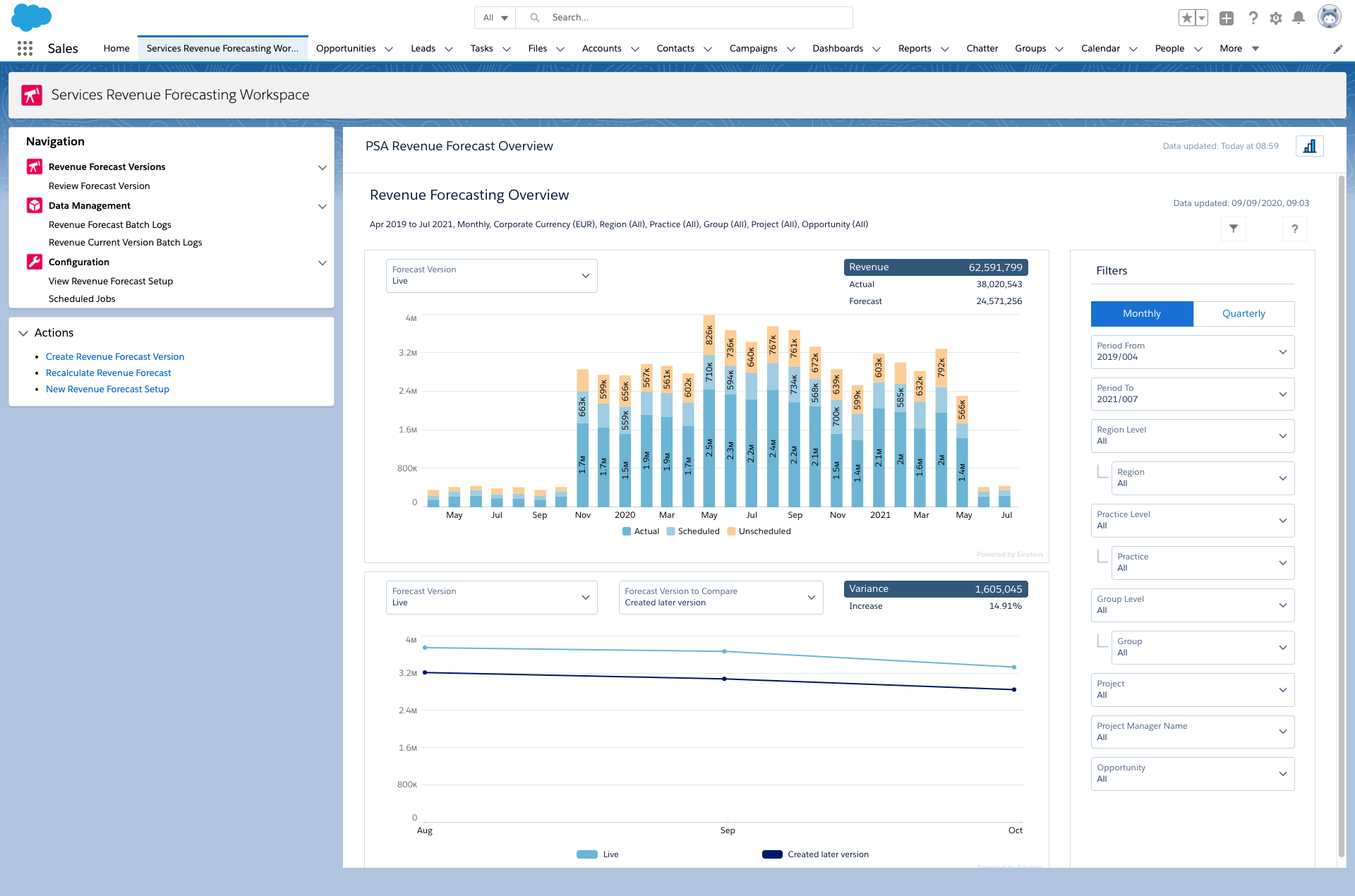Viewport: 1355px width, 896px height.
Task: Open the dashboard help question mark
Action: point(1294,229)
